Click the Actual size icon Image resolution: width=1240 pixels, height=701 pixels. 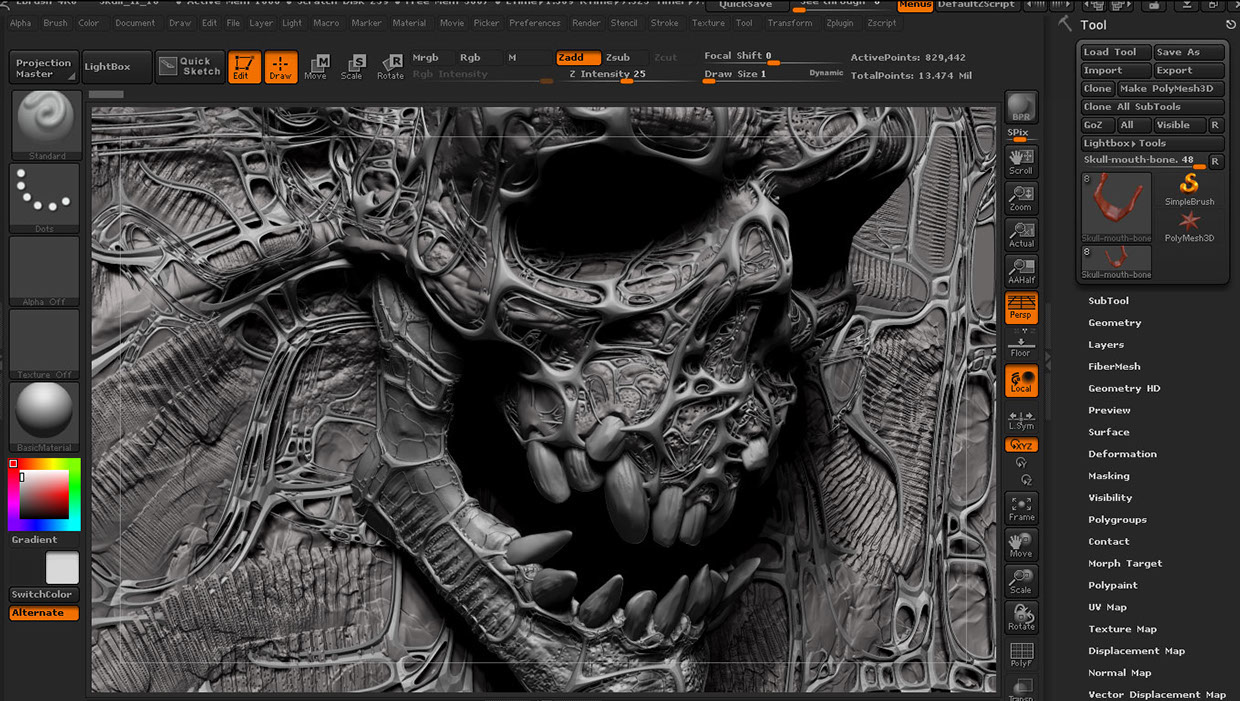pos(1021,234)
